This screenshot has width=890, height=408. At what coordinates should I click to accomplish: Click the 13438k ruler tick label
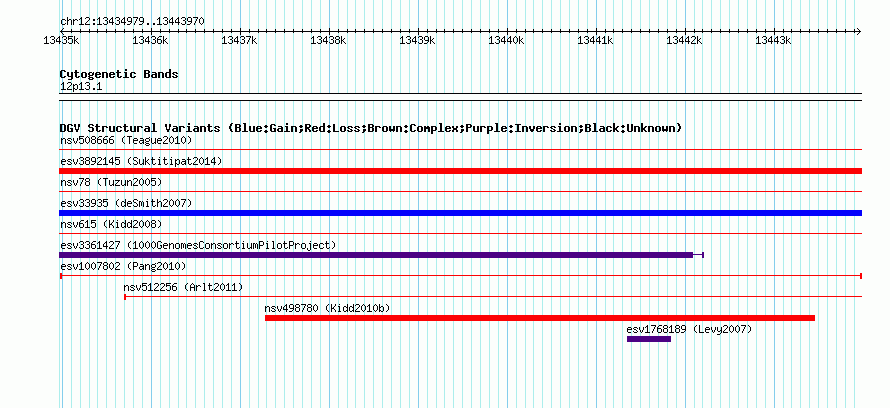(x=328, y=40)
